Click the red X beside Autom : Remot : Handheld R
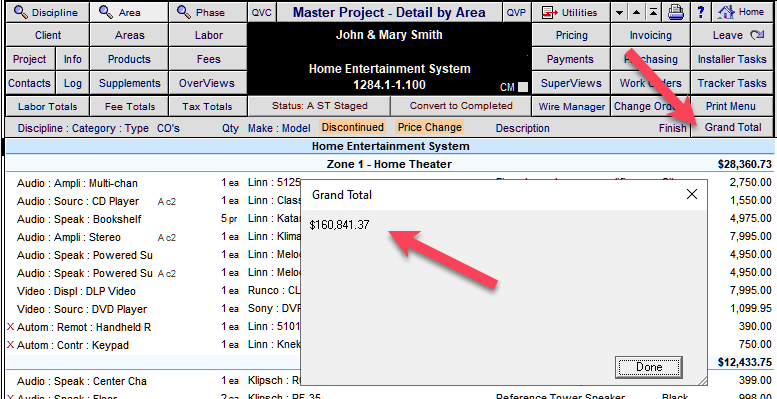777x399 pixels. (10, 327)
